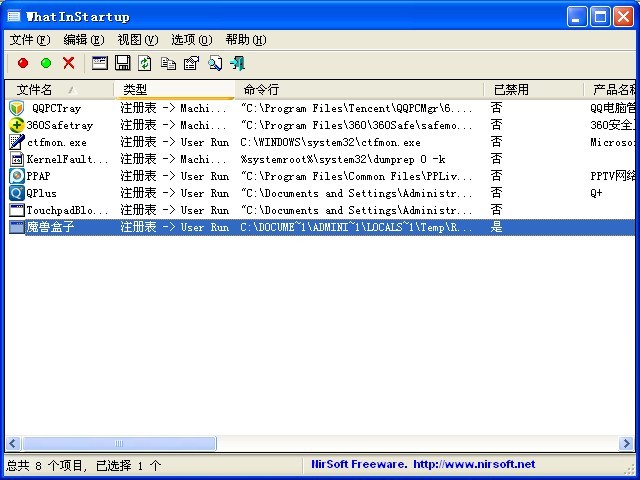
Task: Open the www.nirsoft.net link
Action: (x=474, y=464)
